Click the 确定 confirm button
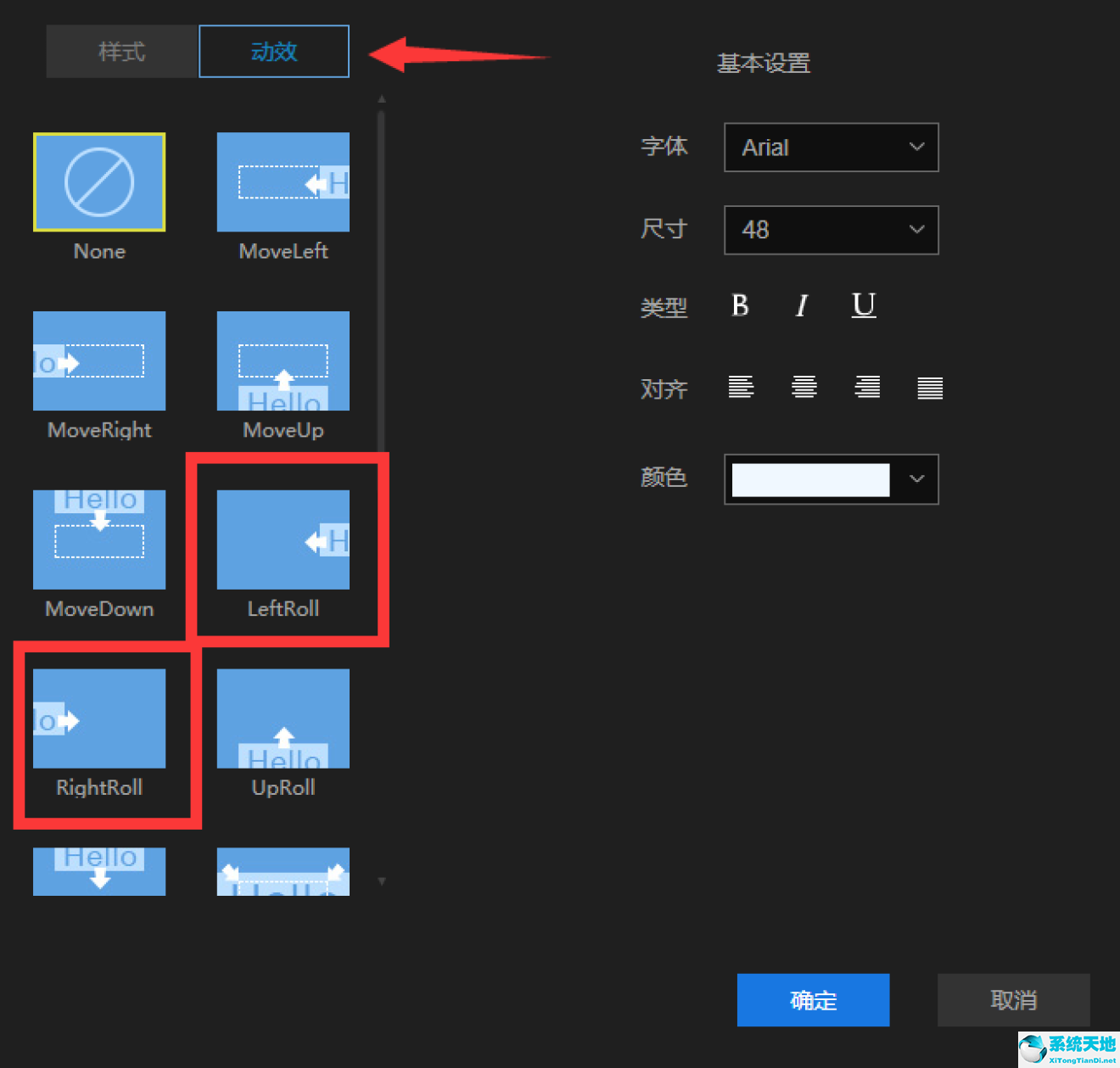This screenshot has height=1068, width=1120. [x=813, y=1000]
